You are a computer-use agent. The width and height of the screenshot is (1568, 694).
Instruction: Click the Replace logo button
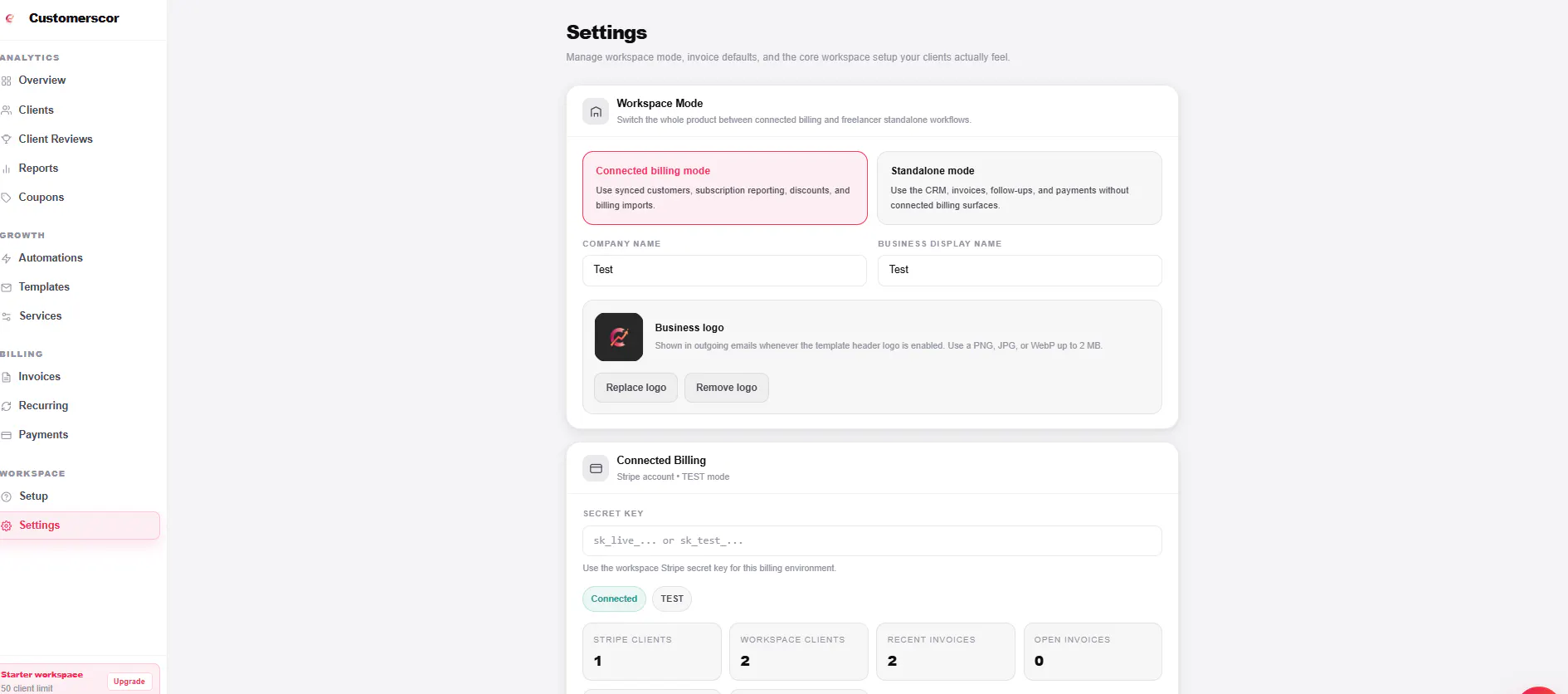point(635,388)
